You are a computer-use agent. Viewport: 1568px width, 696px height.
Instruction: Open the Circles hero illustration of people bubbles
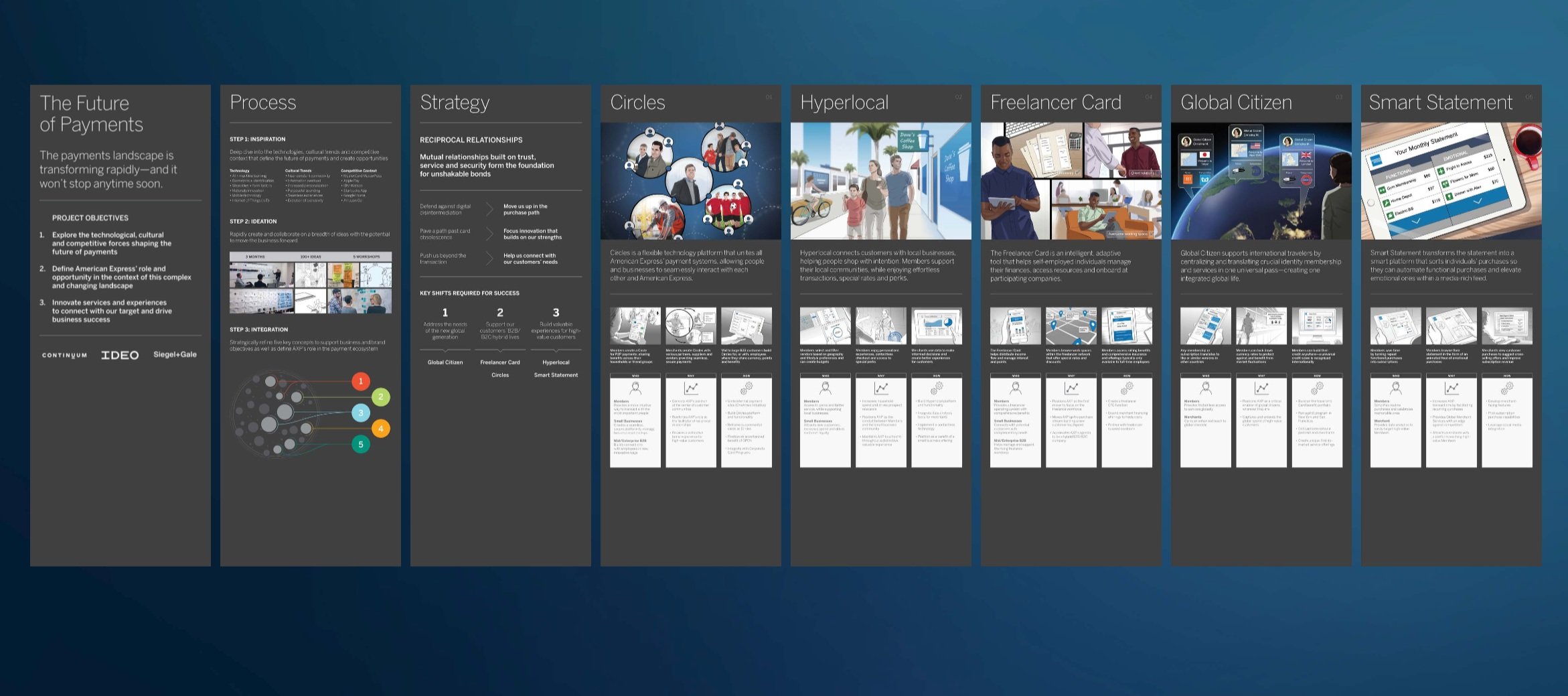[691, 181]
